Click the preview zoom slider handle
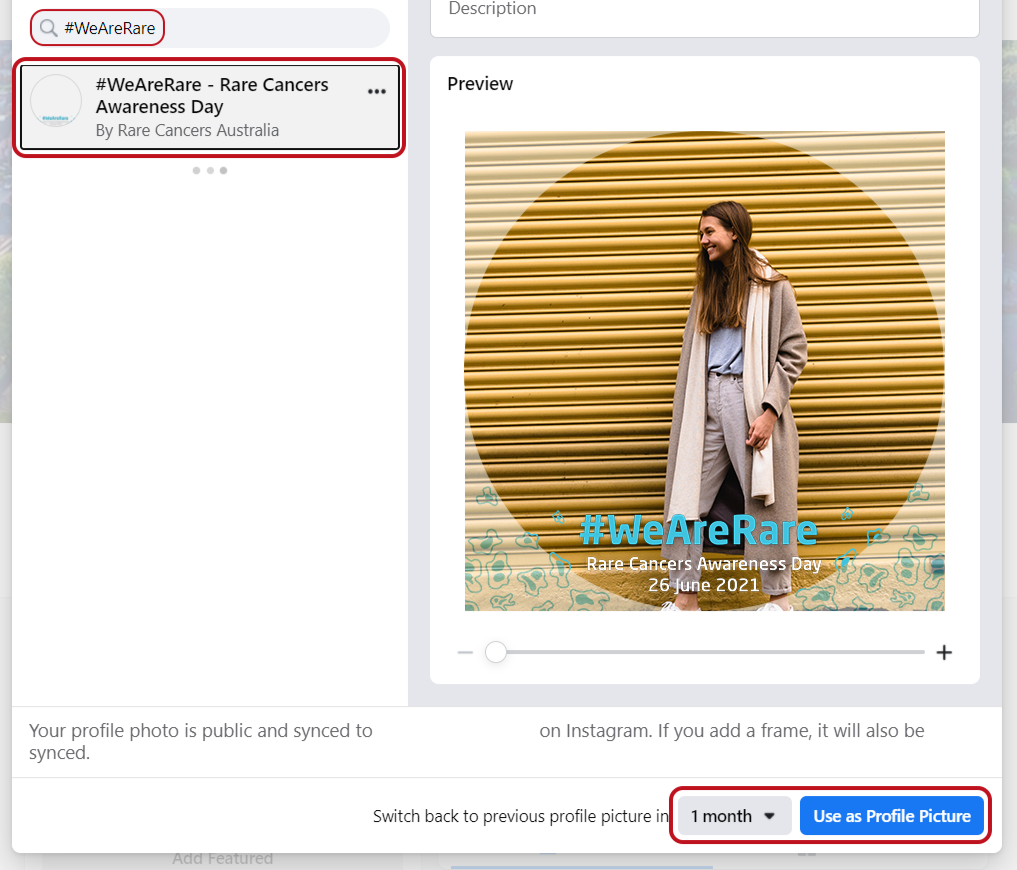Image resolution: width=1017 pixels, height=870 pixels. (x=496, y=652)
